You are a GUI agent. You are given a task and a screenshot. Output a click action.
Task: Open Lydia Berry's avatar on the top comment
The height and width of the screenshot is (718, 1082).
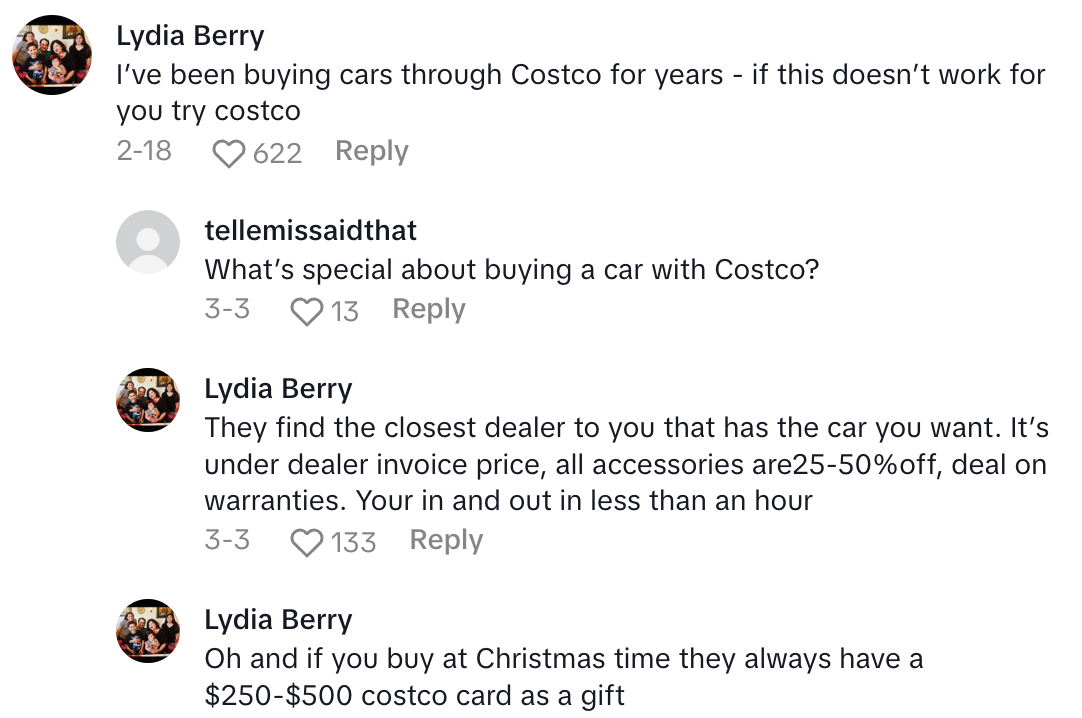point(52,55)
